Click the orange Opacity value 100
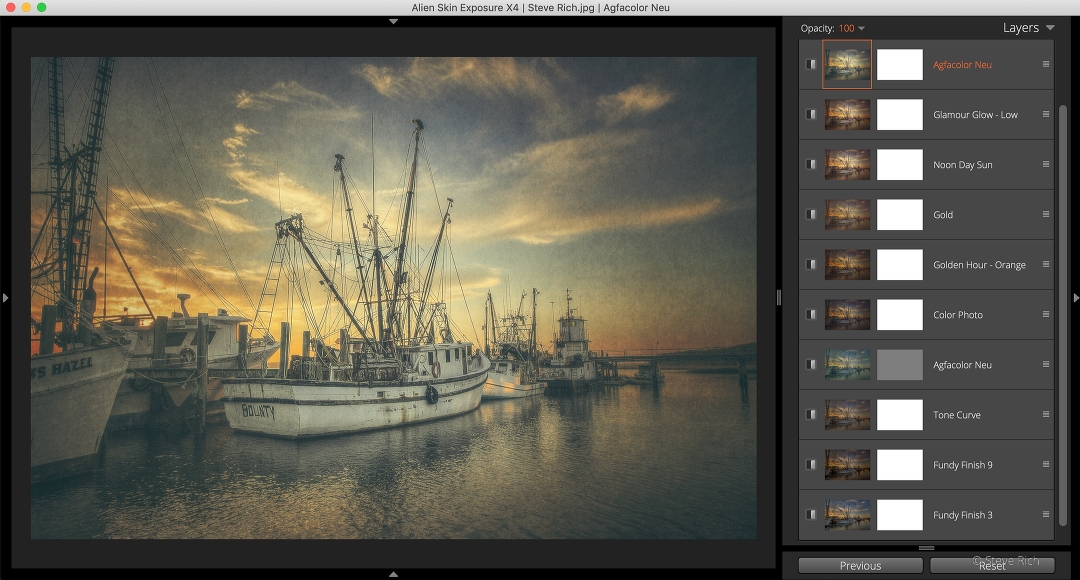Screen dimensions: 1080x580 849,28
